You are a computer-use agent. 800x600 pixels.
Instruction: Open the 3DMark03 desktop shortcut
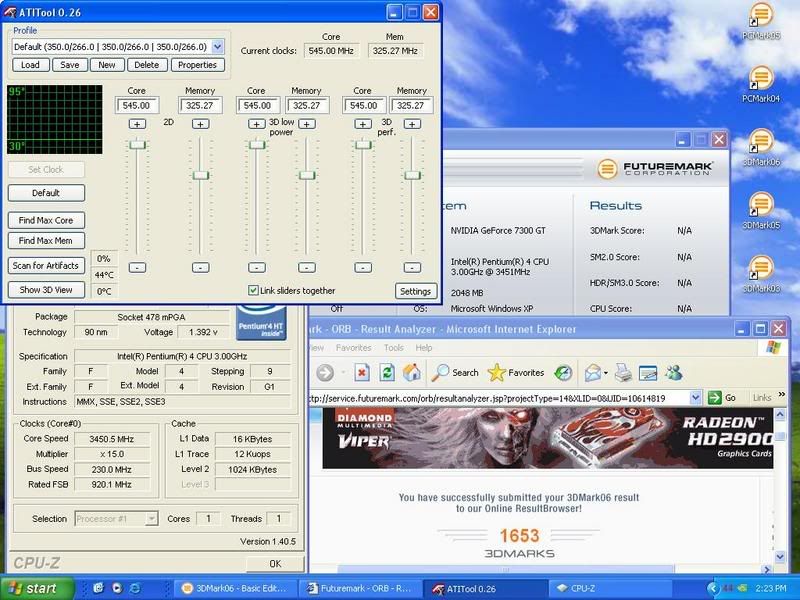[761, 274]
